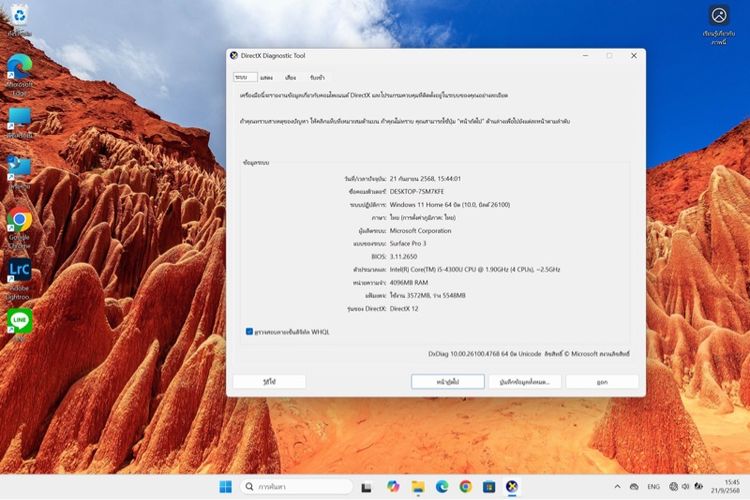Click the Save All Information button

pyautogui.click(x=525, y=382)
